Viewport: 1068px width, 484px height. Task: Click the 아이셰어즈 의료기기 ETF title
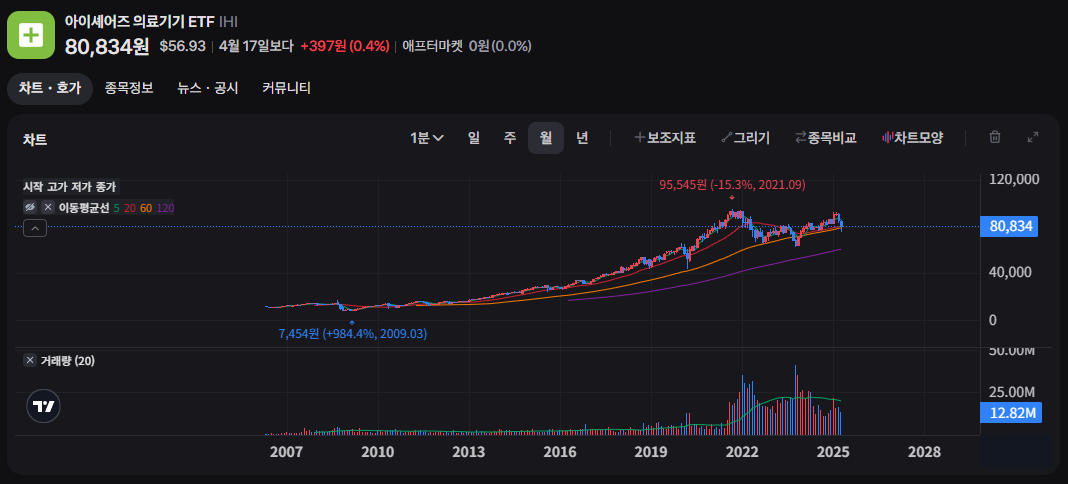pos(140,22)
